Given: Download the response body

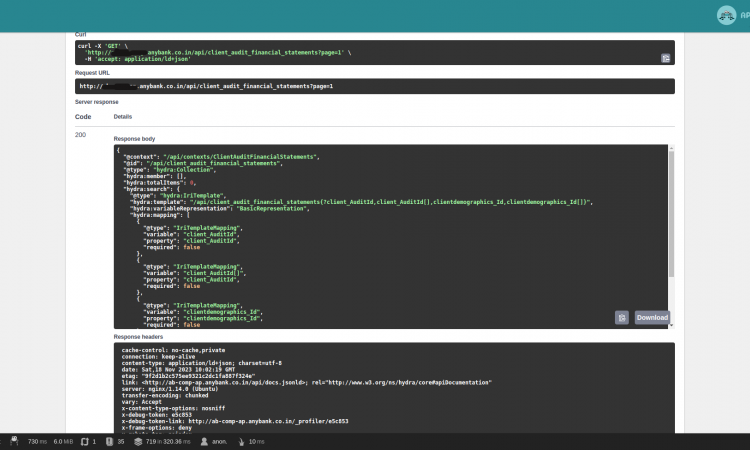Looking at the screenshot, I should [x=652, y=318].
